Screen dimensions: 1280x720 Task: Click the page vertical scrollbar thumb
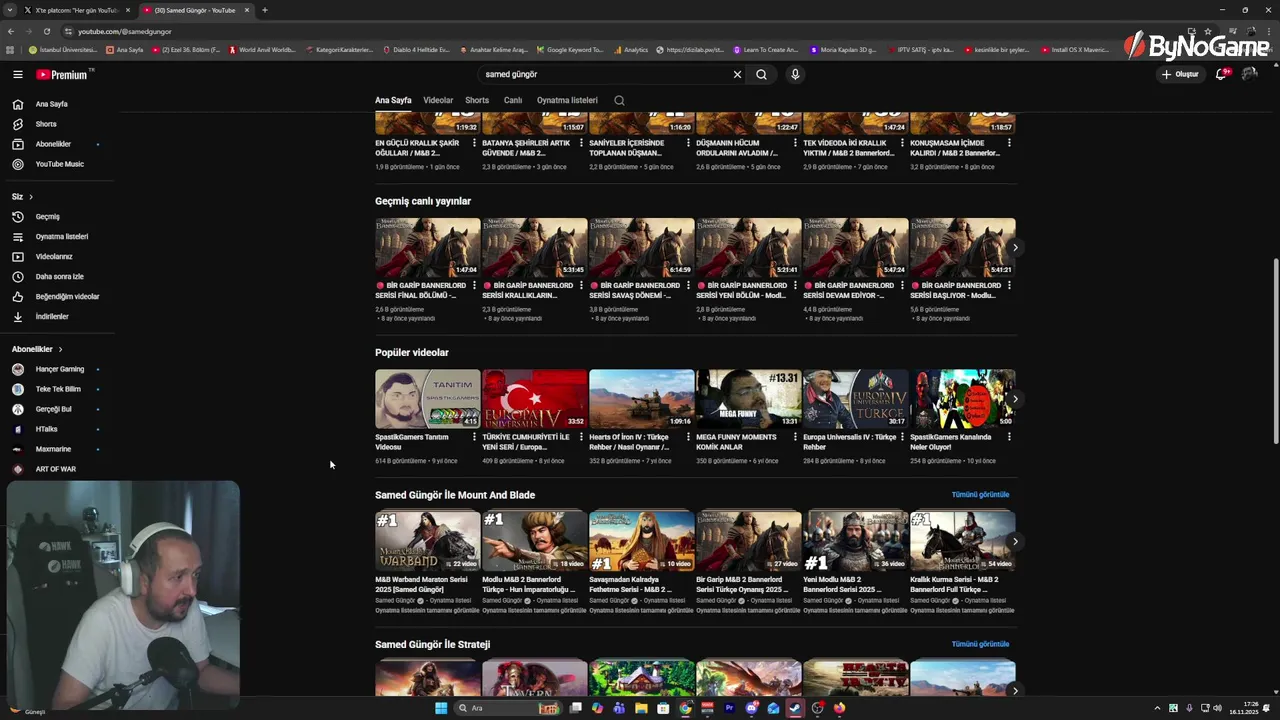[x=1275, y=352]
